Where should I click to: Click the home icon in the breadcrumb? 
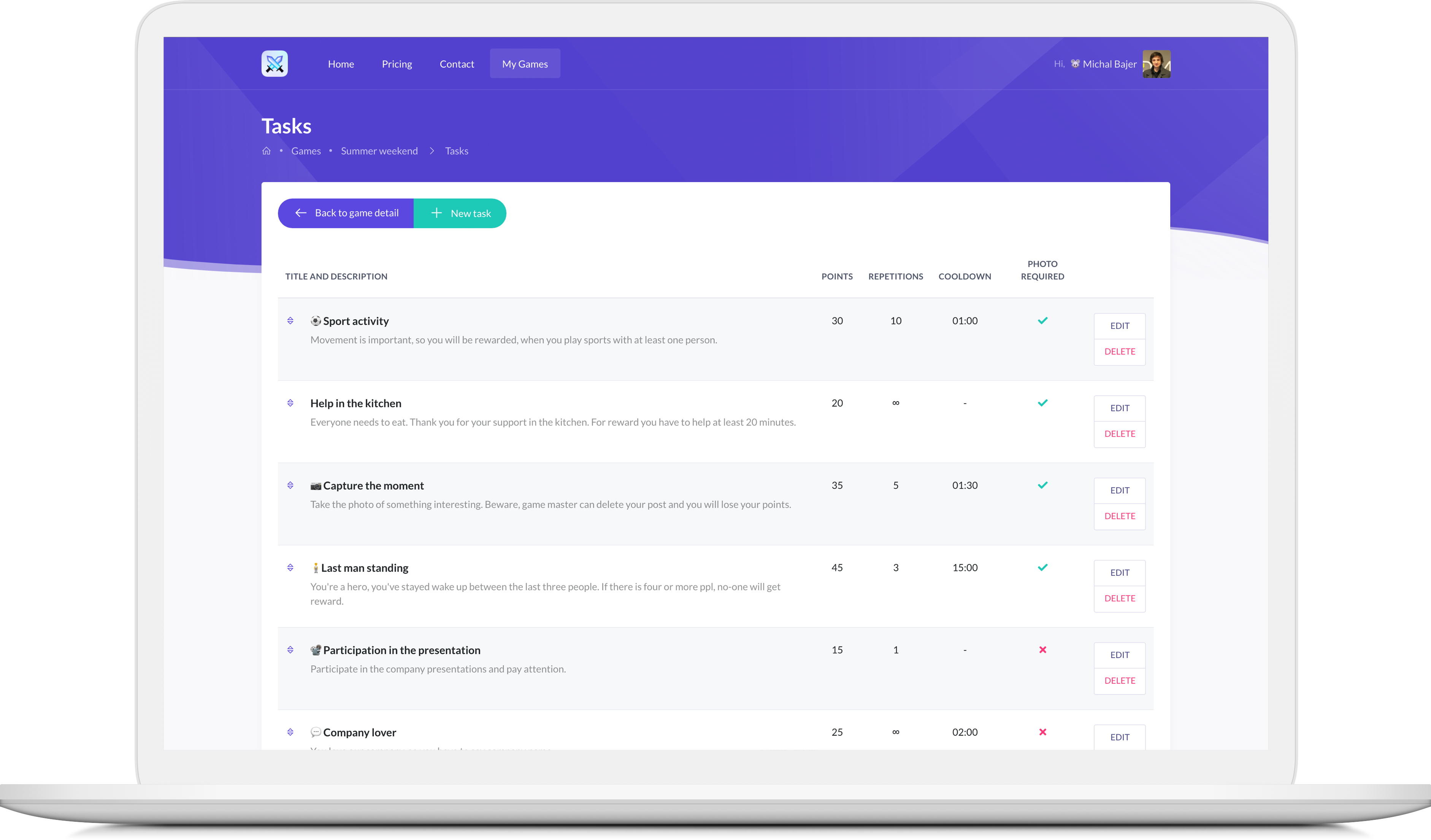click(x=267, y=151)
